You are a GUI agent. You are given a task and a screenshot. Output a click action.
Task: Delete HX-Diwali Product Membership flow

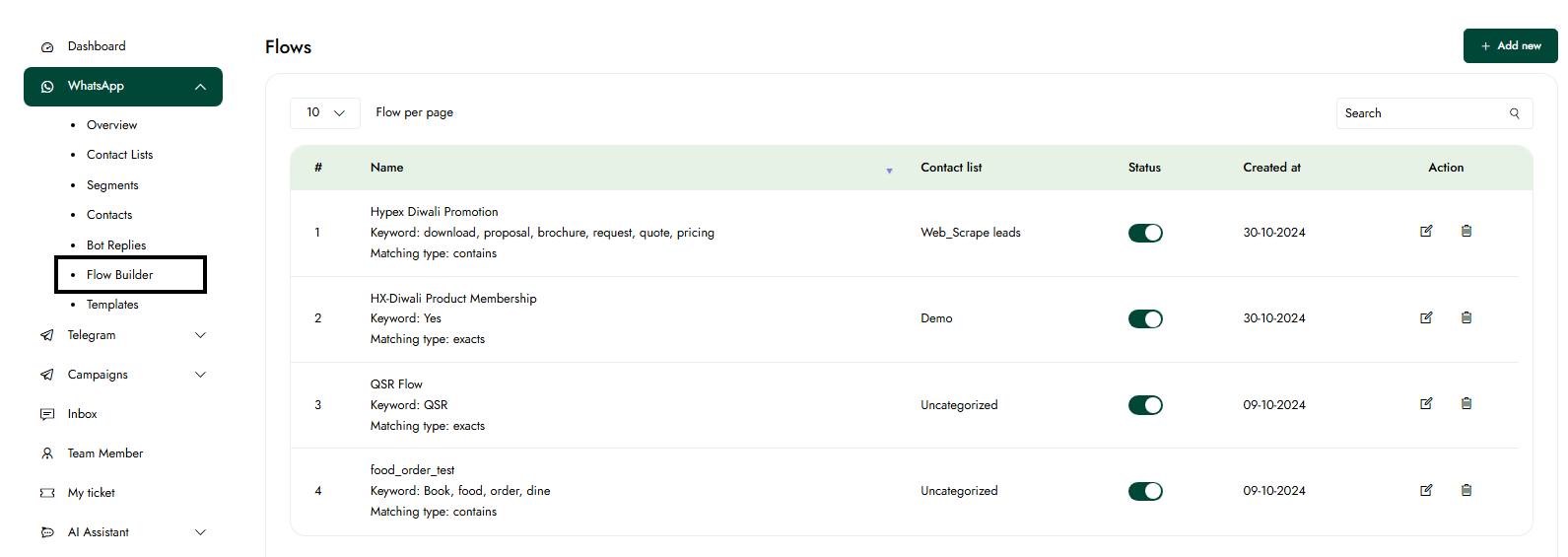coord(1466,318)
